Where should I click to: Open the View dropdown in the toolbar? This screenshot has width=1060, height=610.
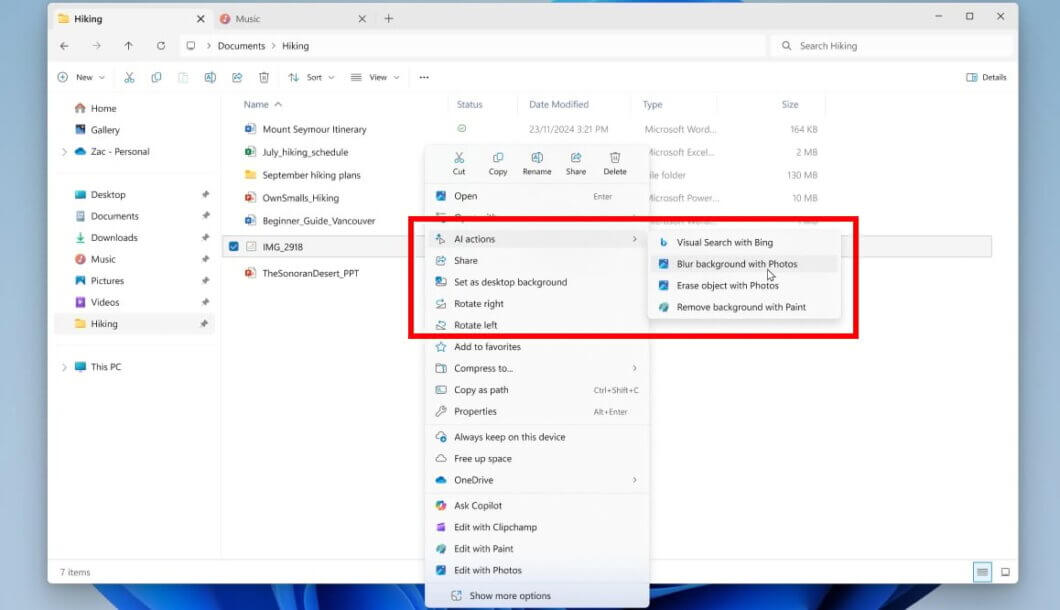point(375,77)
